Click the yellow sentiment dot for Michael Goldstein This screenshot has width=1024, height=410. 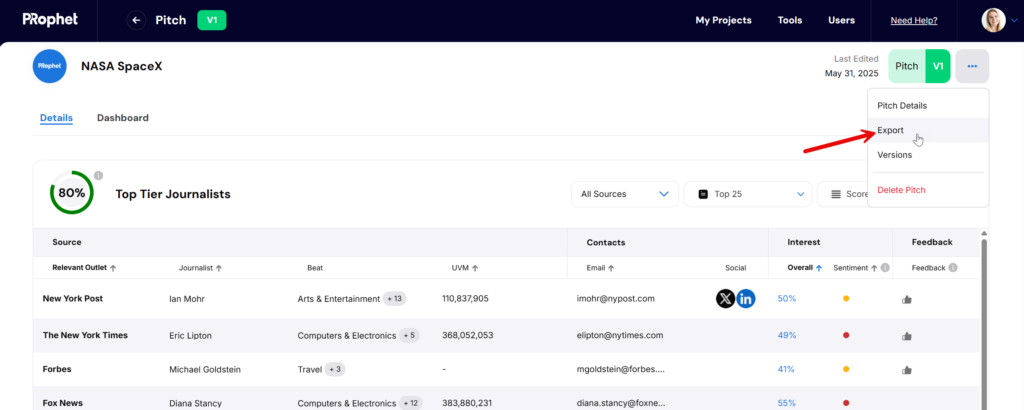pos(846,370)
